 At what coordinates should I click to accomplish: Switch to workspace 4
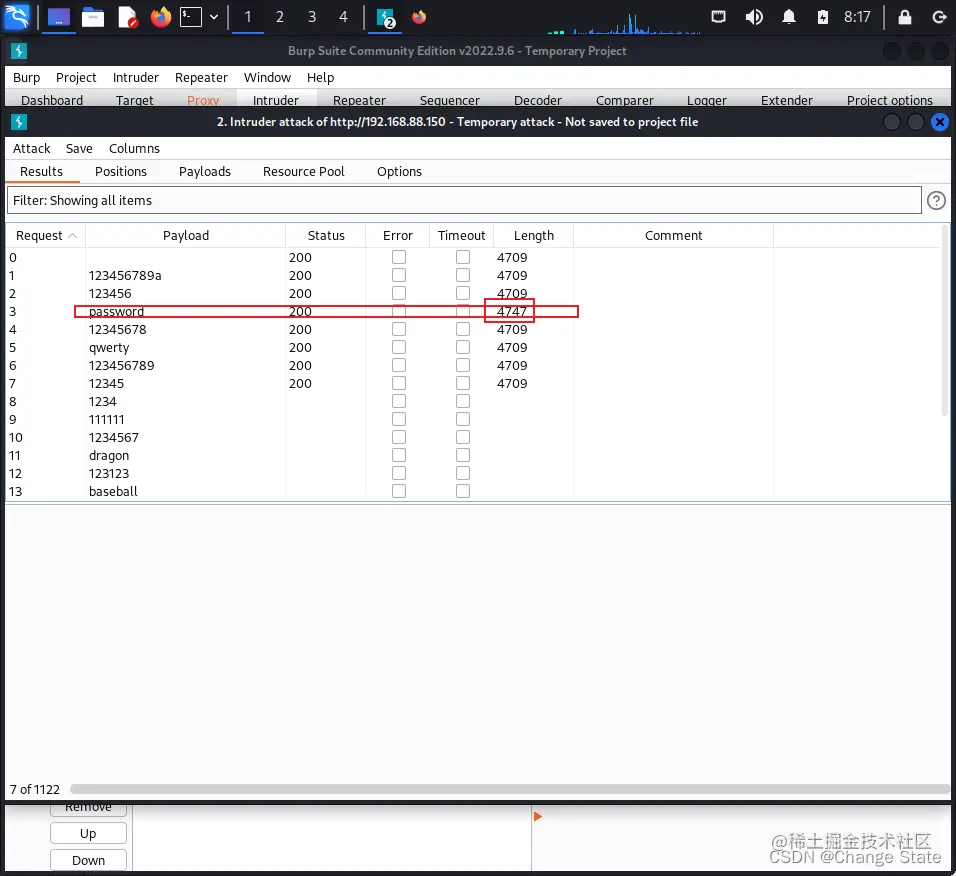[343, 17]
